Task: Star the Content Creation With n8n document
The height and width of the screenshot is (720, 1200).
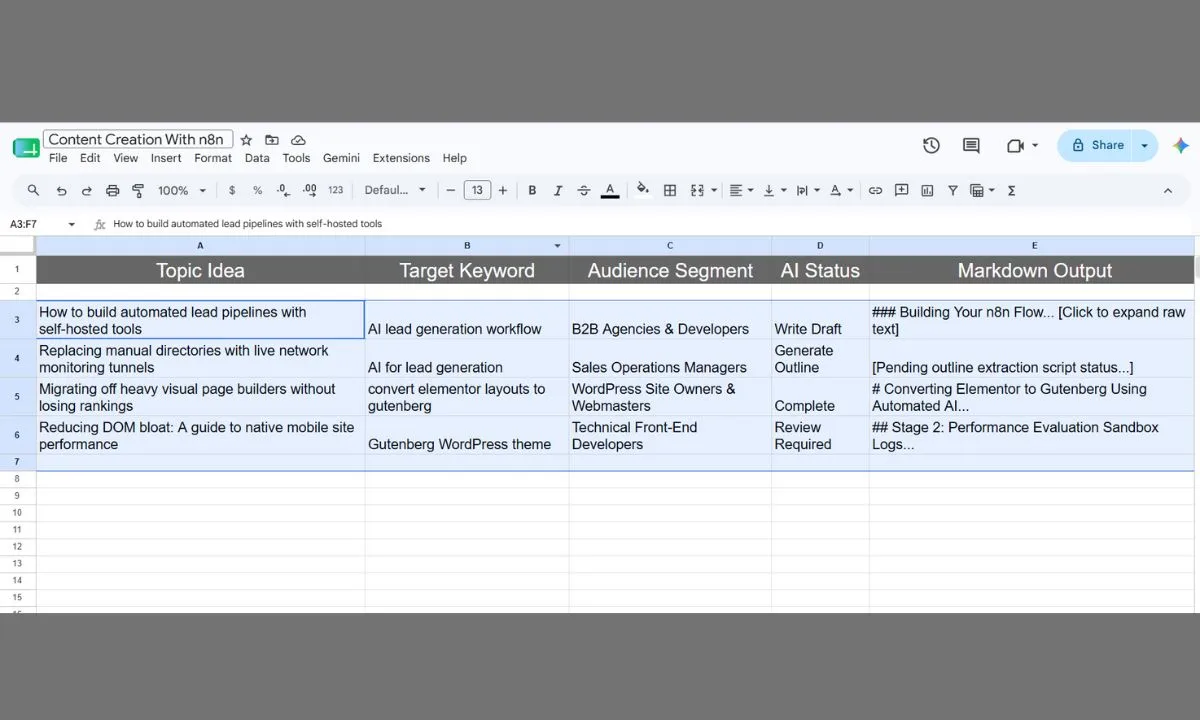Action: 246,140
